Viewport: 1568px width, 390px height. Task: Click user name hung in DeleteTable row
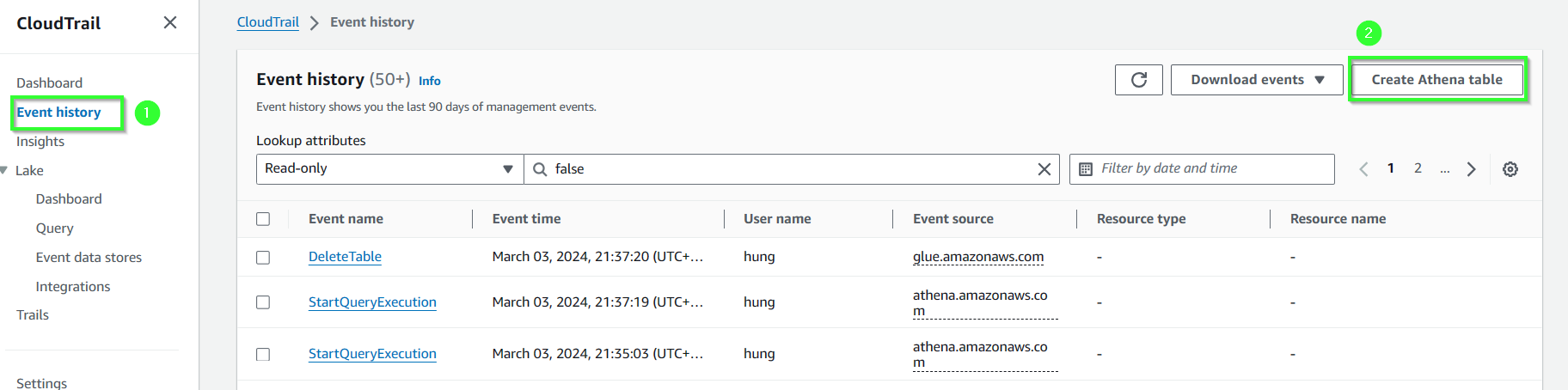click(759, 257)
